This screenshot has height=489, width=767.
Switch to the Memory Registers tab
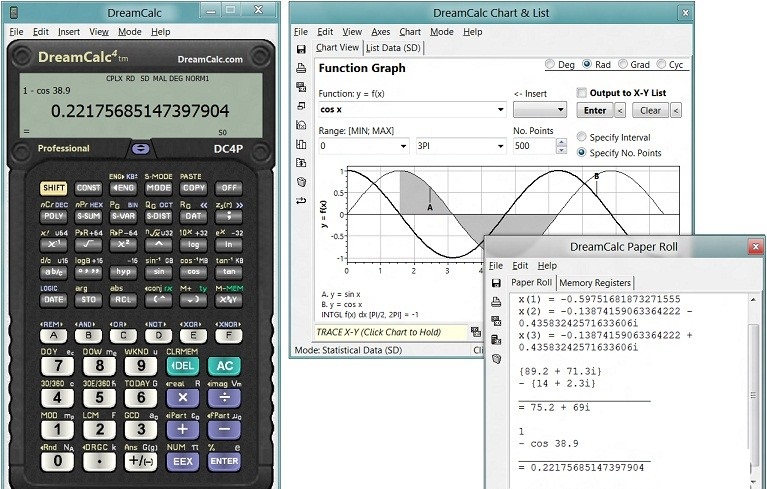[595, 283]
